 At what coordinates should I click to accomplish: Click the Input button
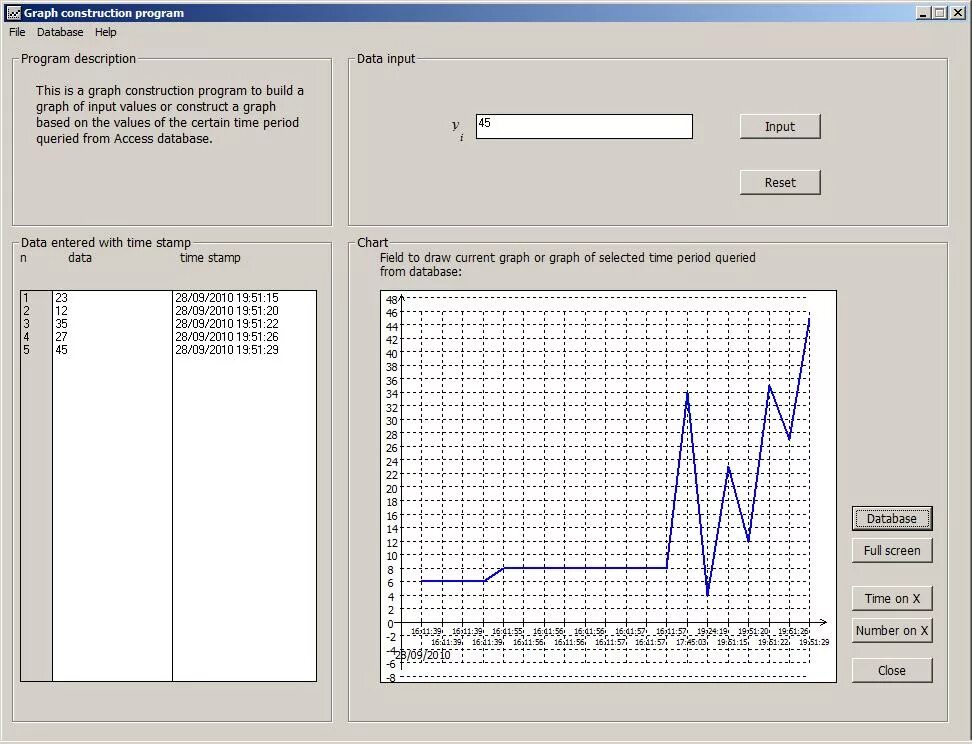(780, 126)
